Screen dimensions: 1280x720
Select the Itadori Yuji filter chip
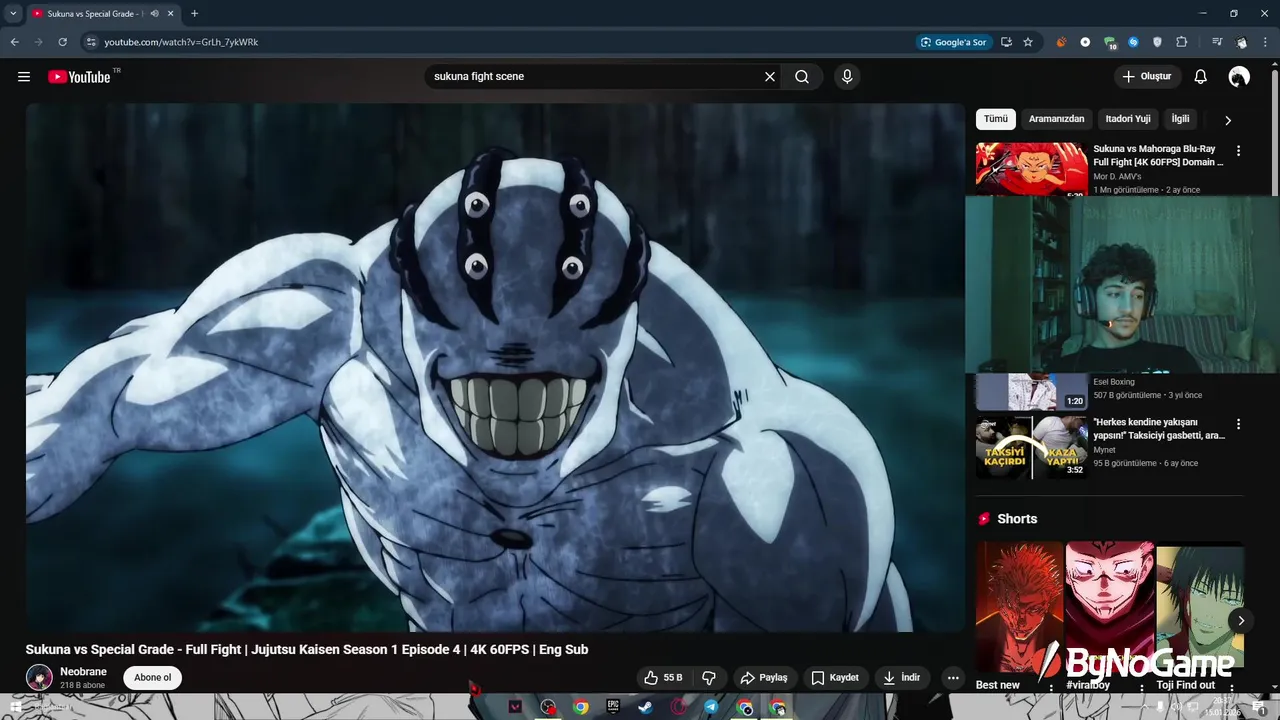(1128, 119)
